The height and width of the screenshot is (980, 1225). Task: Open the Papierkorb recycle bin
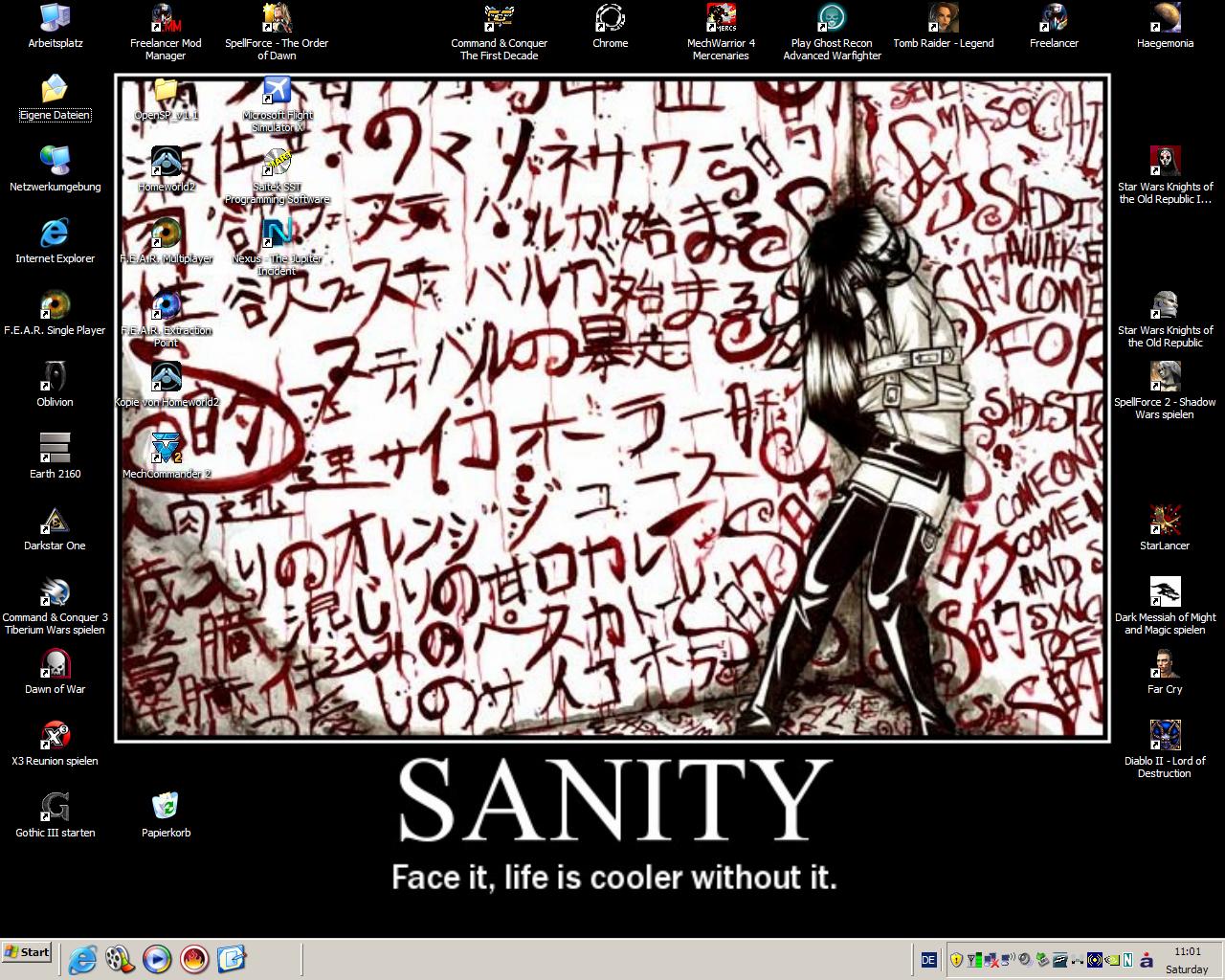tap(166, 807)
